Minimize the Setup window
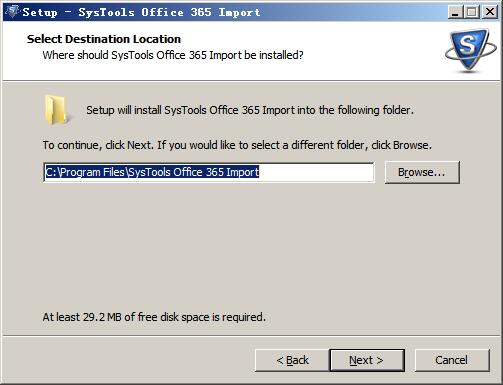The image size is (503, 385). 455,12
